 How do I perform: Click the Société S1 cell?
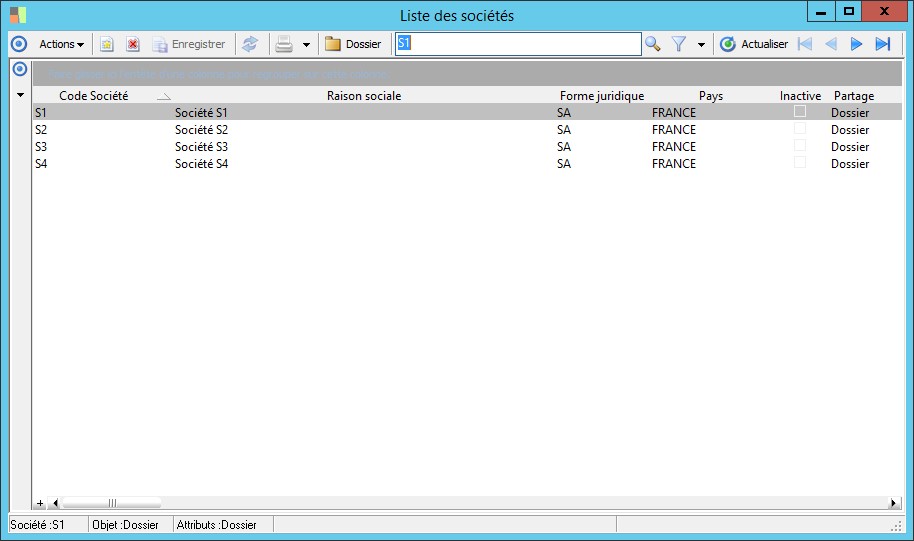[x=201, y=113]
